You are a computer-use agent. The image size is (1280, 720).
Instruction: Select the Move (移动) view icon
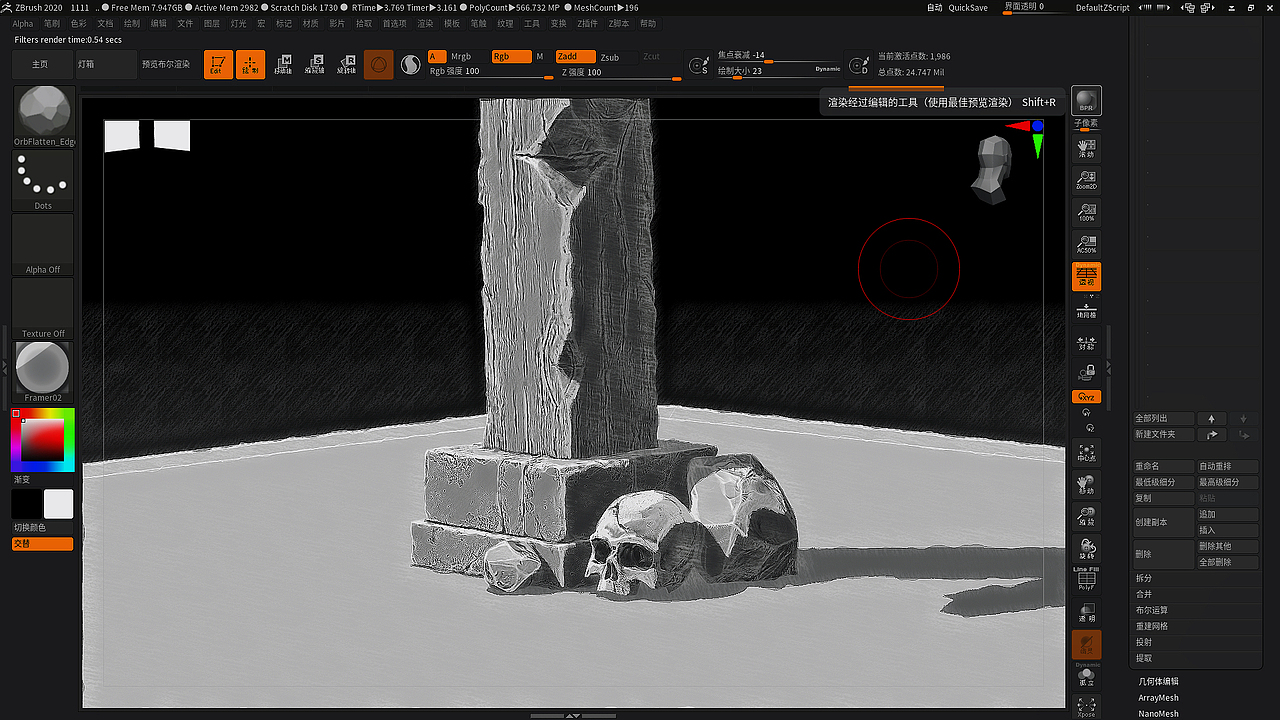[1086, 486]
